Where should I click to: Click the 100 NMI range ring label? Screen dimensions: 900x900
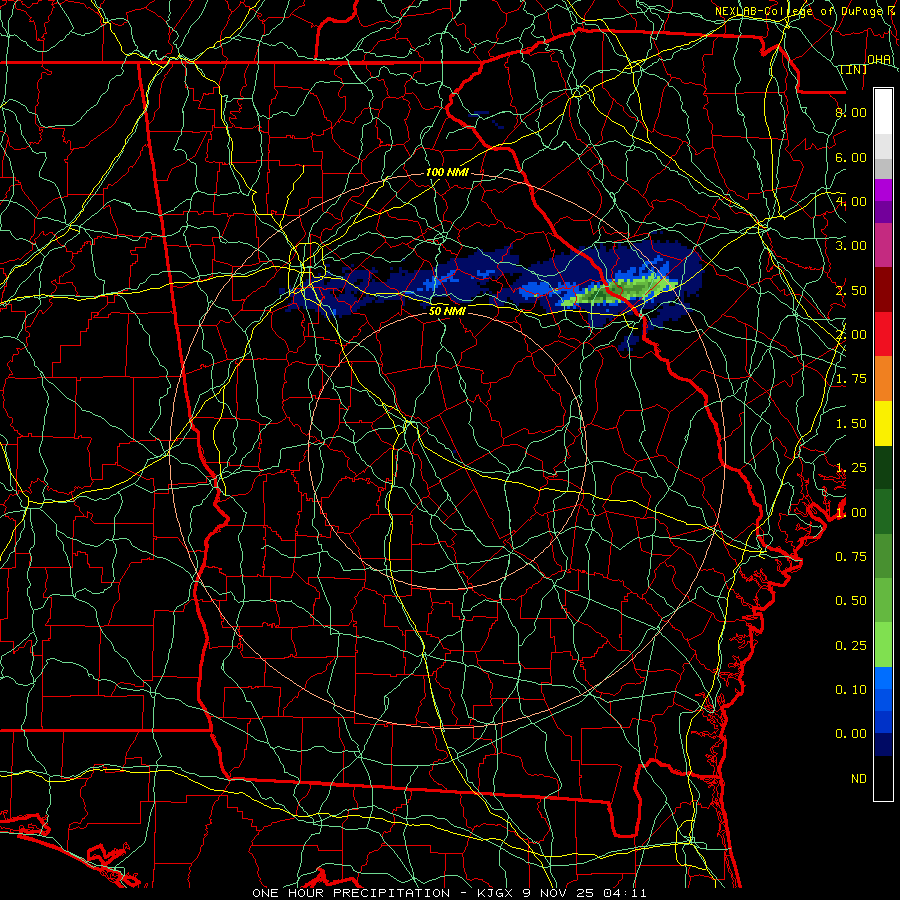pos(447,172)
